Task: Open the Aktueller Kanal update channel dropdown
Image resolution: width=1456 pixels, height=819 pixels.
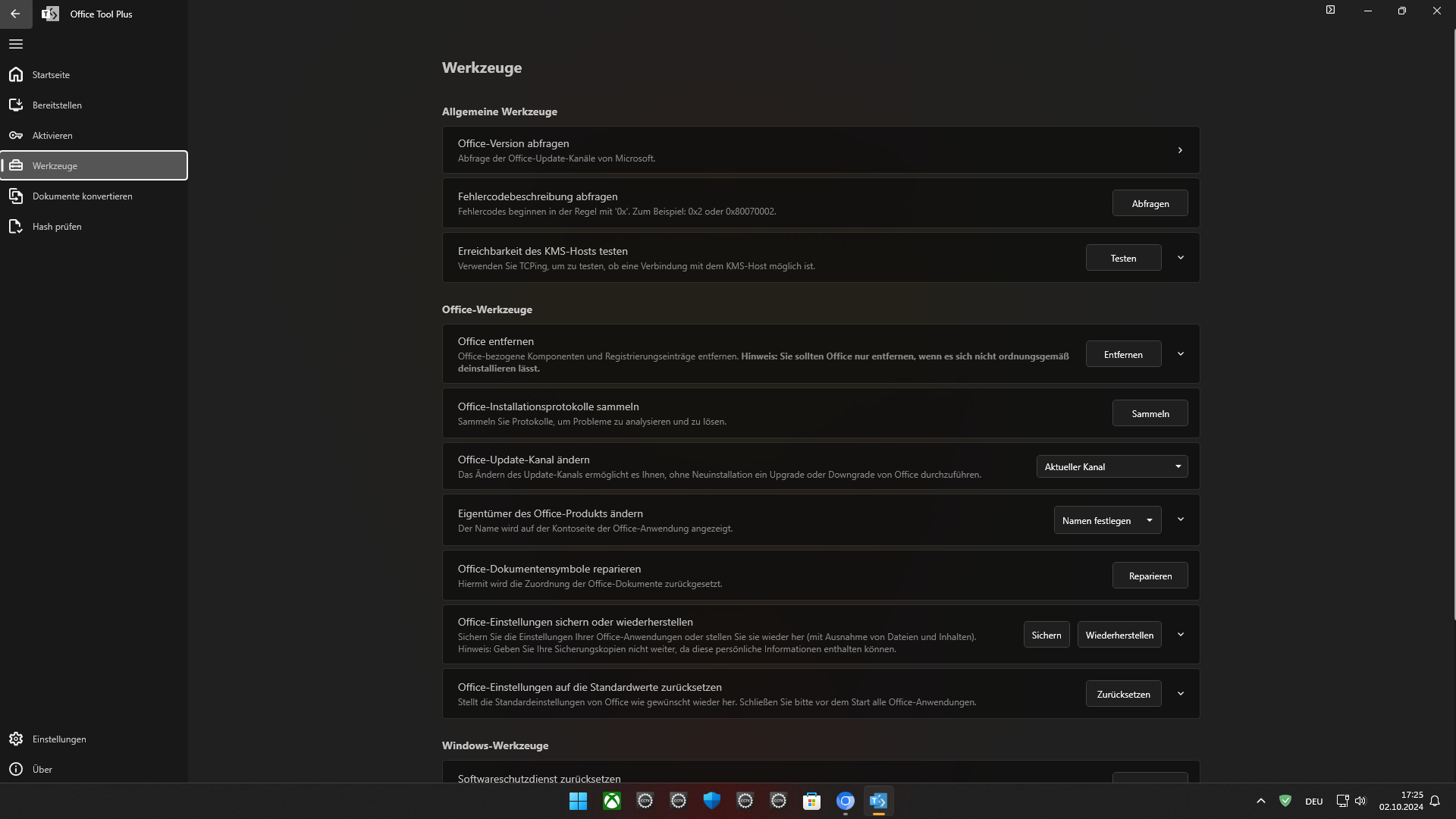Action: 1112,466
